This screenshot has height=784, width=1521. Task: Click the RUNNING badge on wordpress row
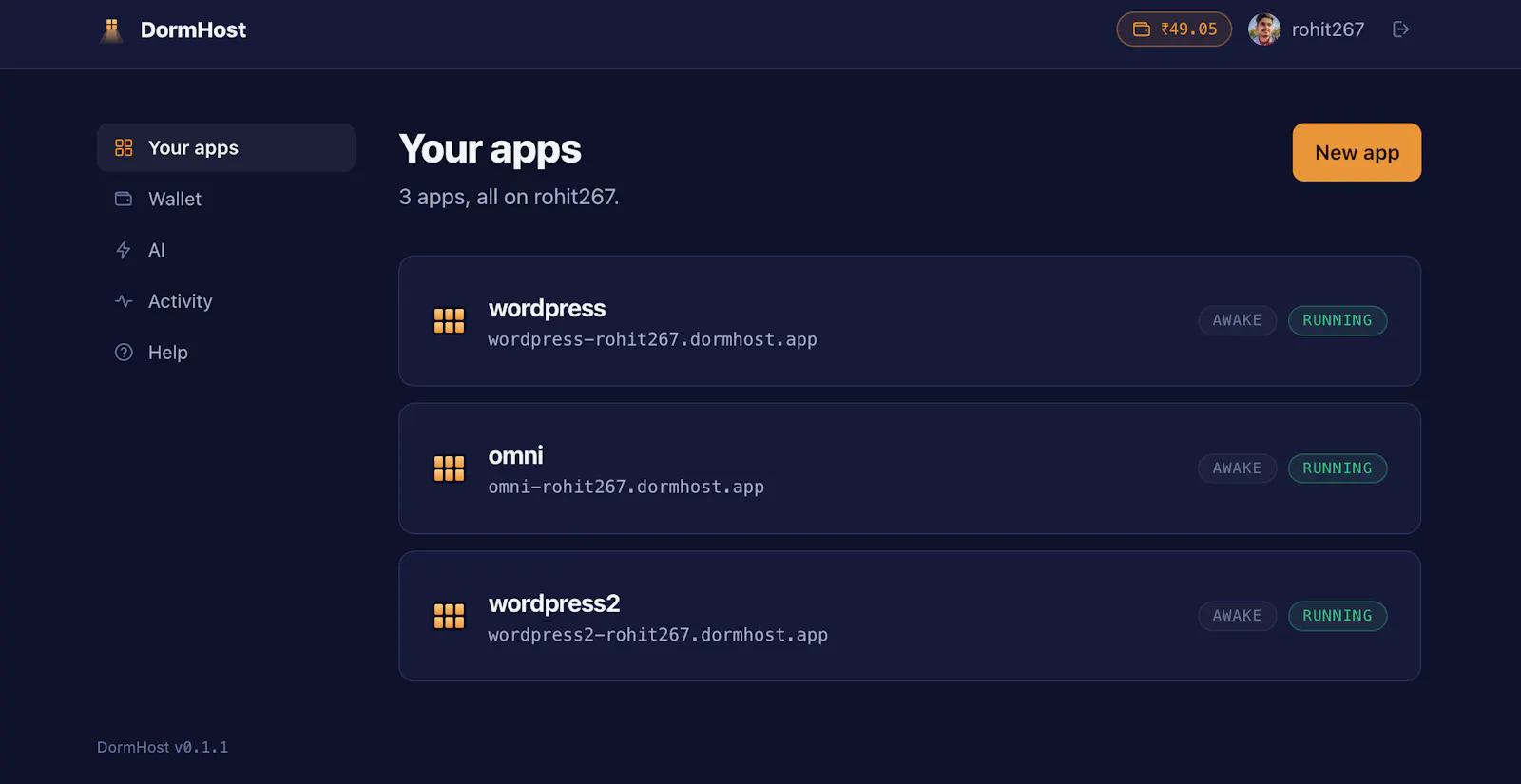click(1338, 320)
